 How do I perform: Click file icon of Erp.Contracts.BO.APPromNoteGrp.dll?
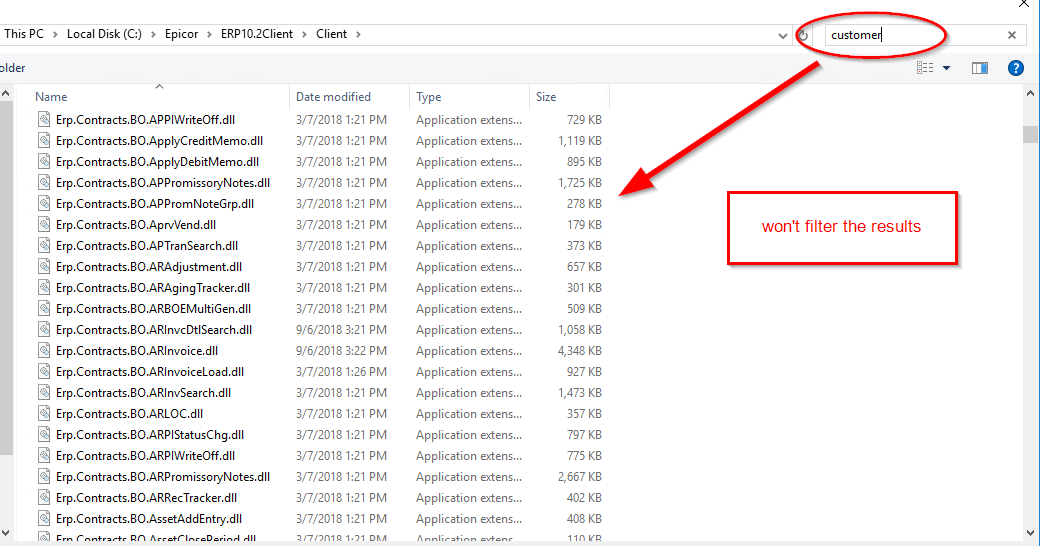[x=44, y=204]
